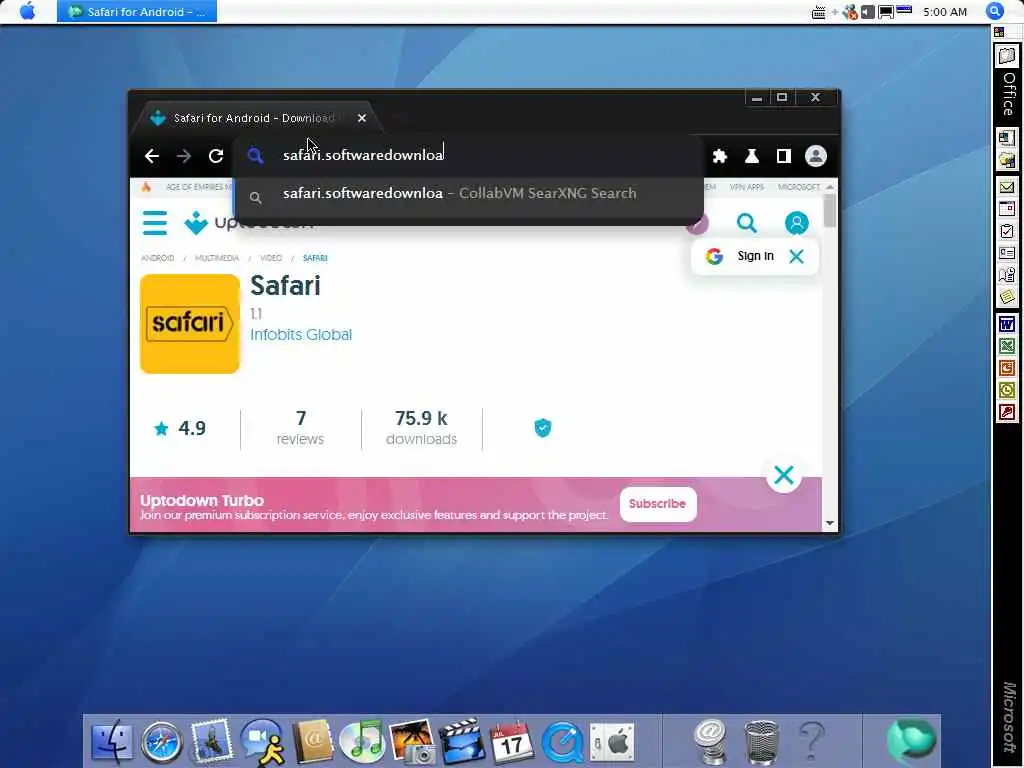Viewport: 1024px width, 768px height.
Task: Click the display menu bar icon
Action: [x=886, y=12]
